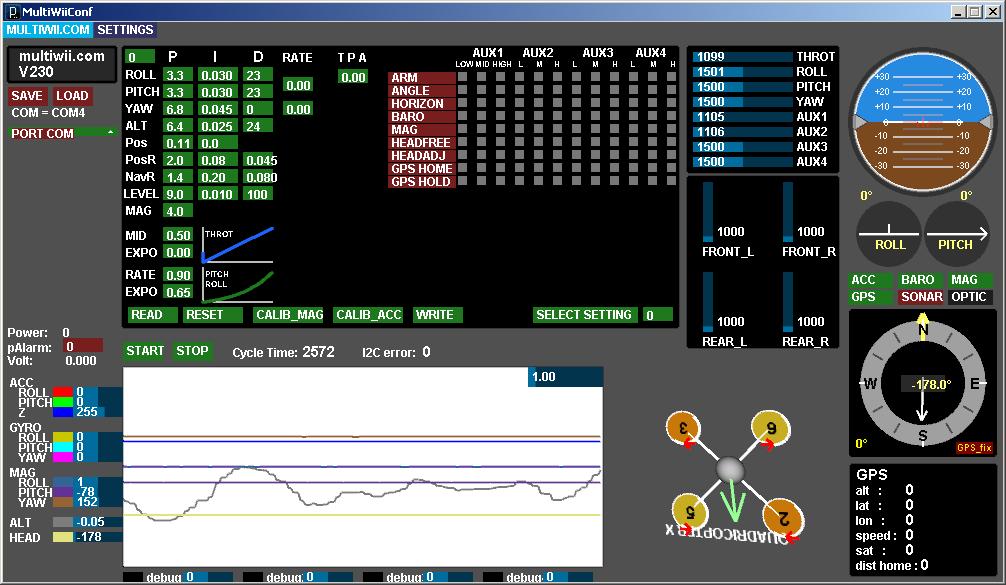Viewport: 1006px width, 585px height.
Task: Click the quadcopter X motor diagram
Action: (731, 468)
